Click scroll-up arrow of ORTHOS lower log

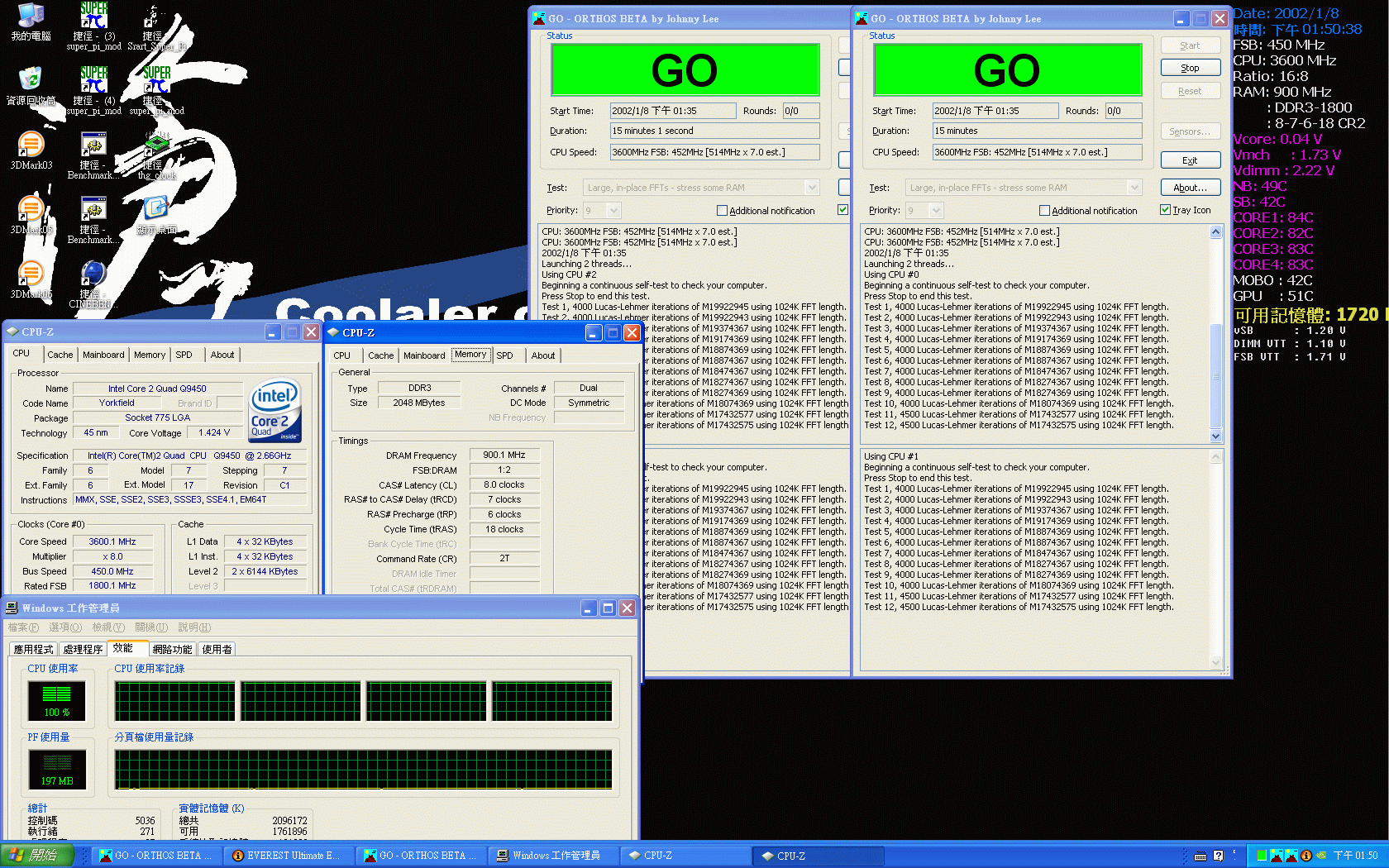click(x=1215, y=456)
